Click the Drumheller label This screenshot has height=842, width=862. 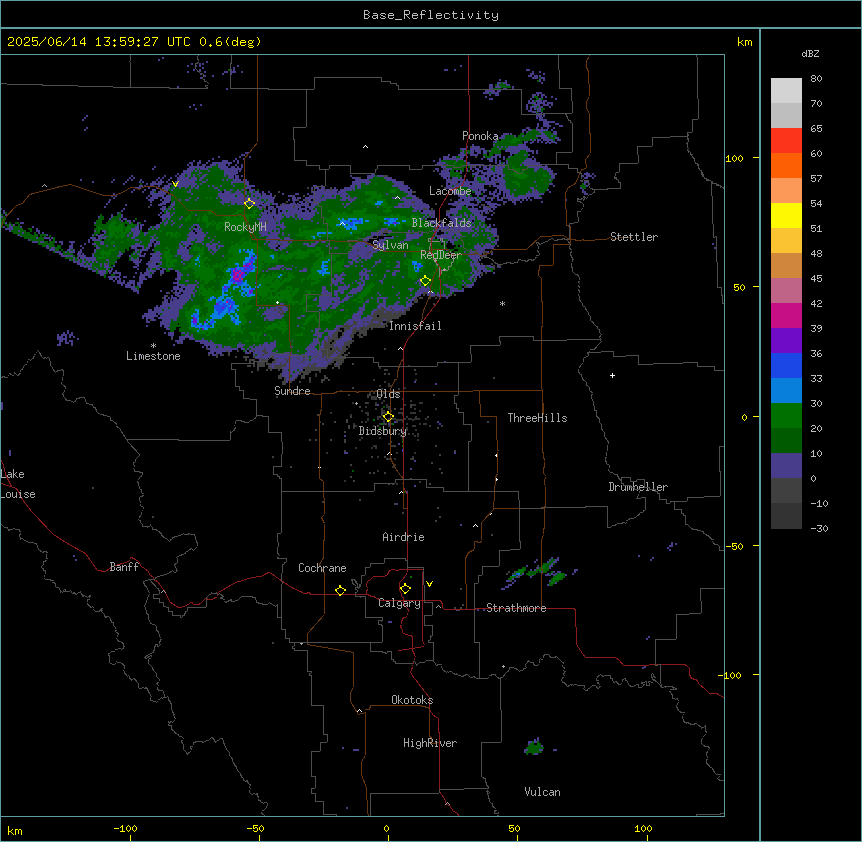click(x=638, y=487)
